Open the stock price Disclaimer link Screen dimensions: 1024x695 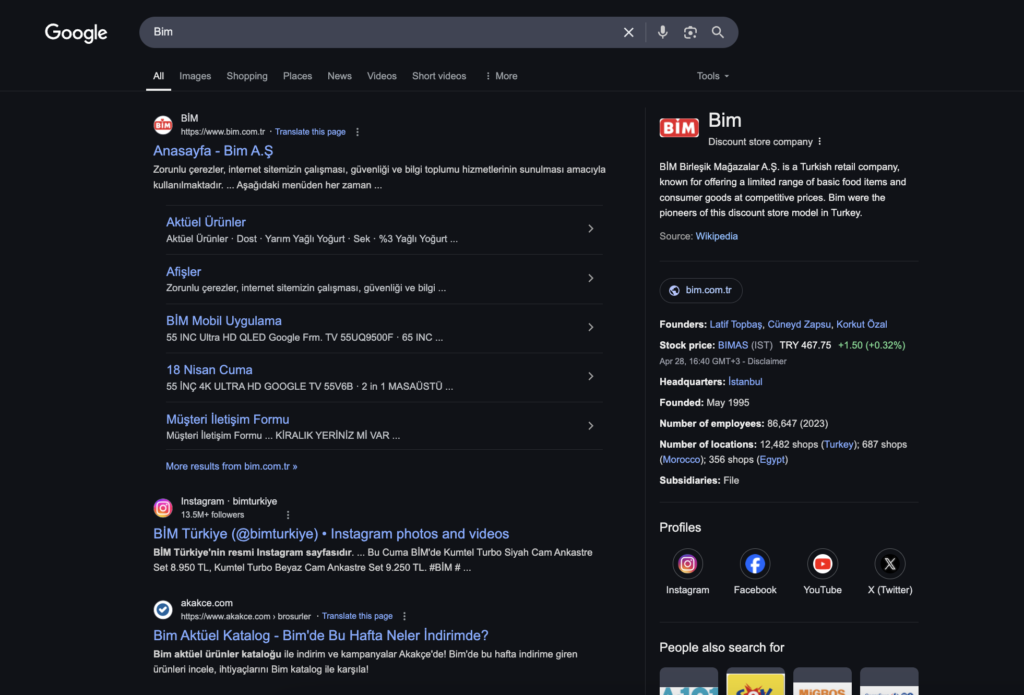767,361
